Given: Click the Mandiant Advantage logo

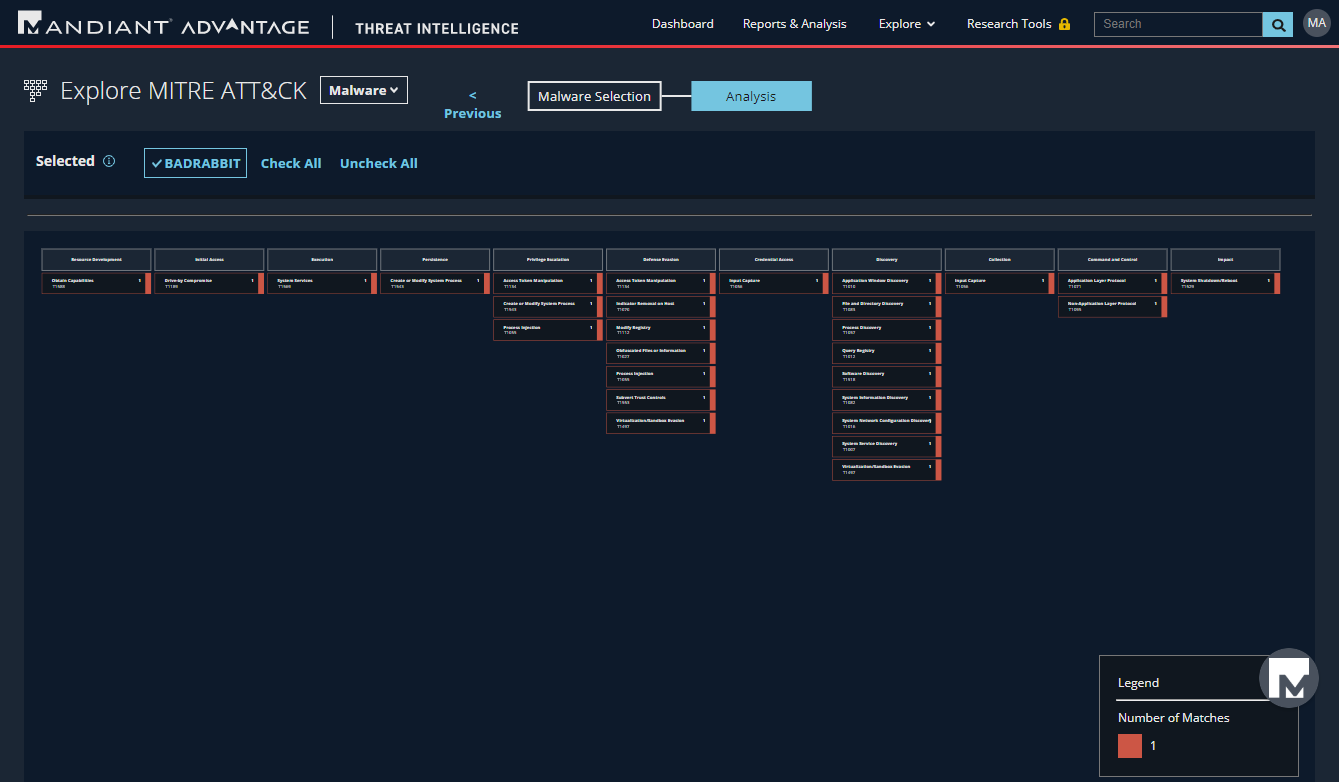Looking at the screenshot, I should (x=164, y=25).
